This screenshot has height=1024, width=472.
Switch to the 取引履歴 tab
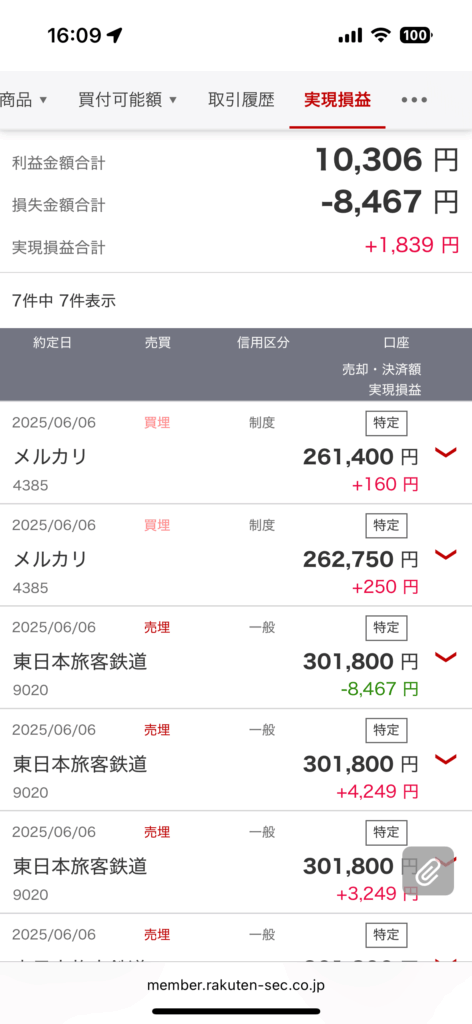[241, 100]
